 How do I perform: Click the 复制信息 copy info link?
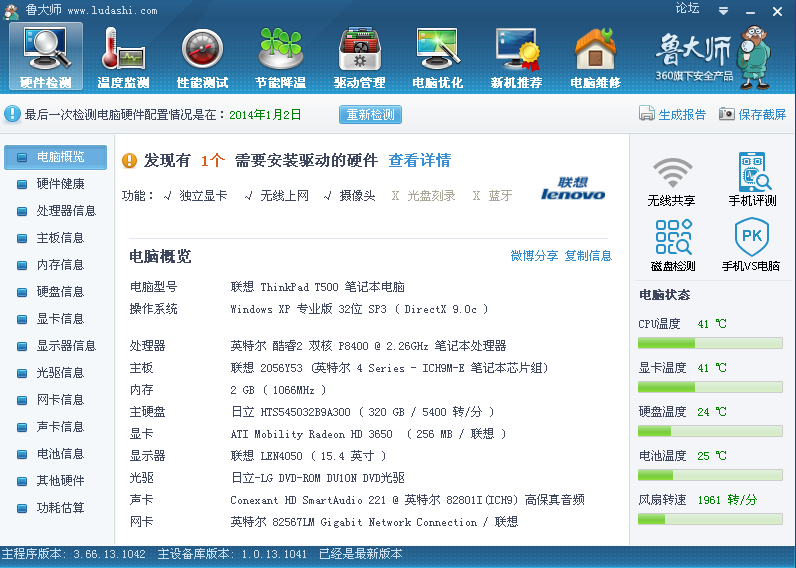pos(588,256)
